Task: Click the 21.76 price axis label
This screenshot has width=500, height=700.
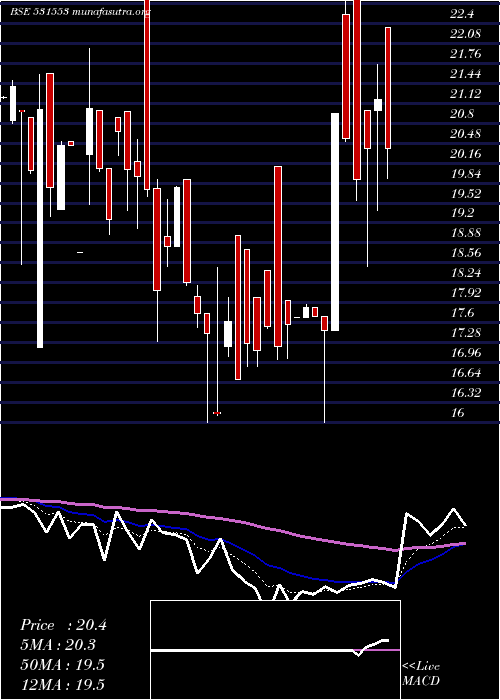Action: coord(466,54)
